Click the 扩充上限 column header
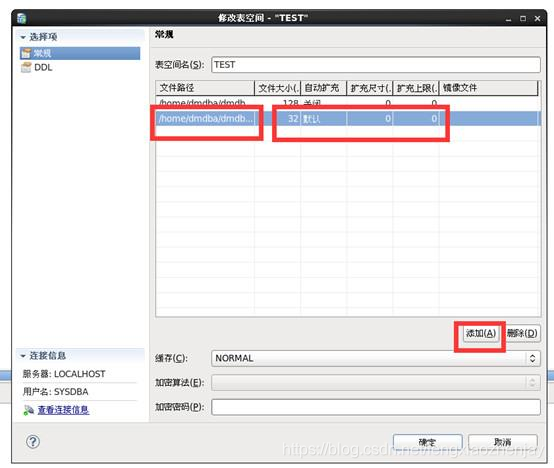The height and width of the screenshot is (468, 554). 416,88
